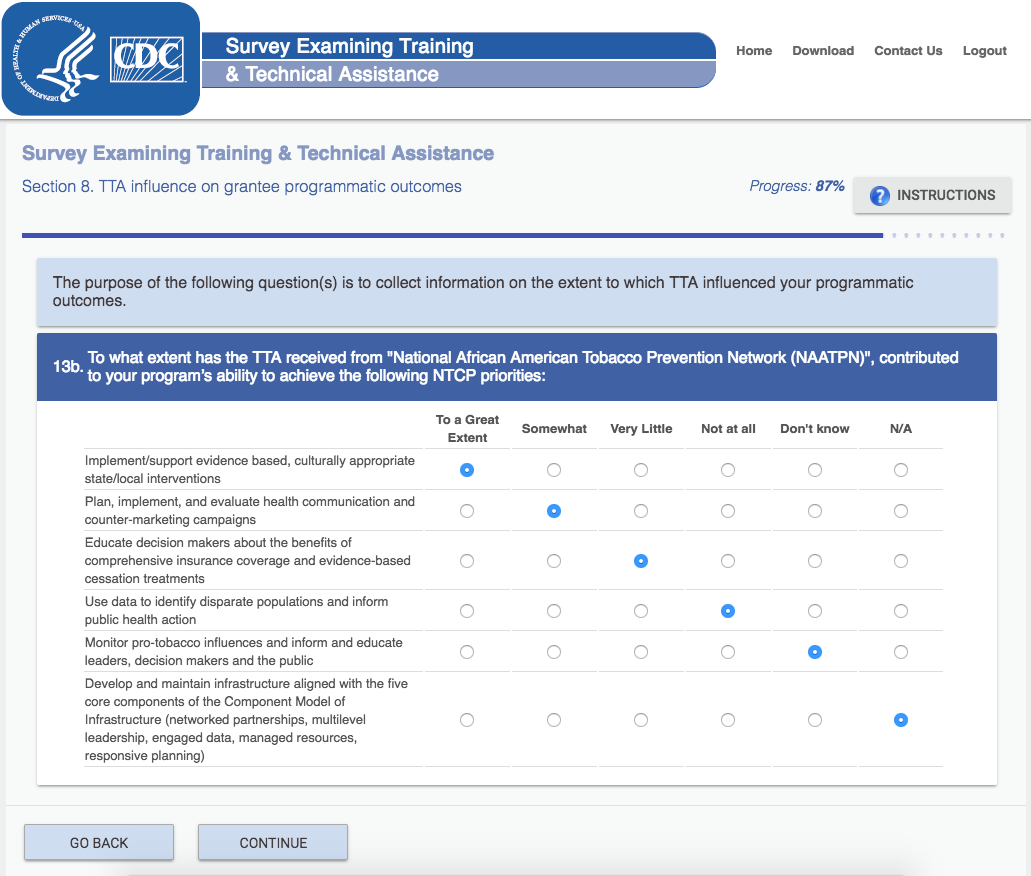Select Somewhat for evidence based interventions row

click(554, 470)
